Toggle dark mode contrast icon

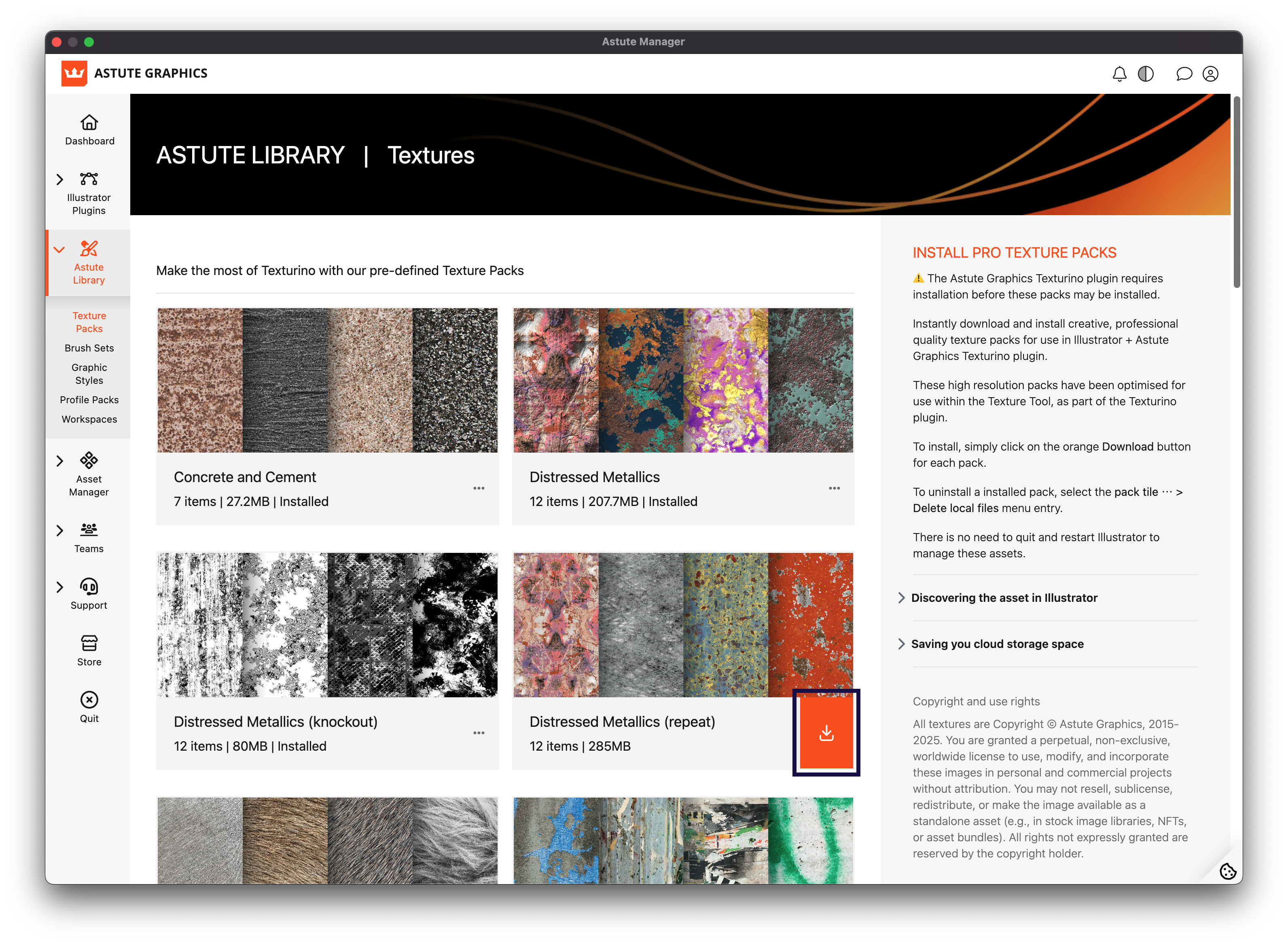pyautogui.click(x=1146, y=74)
